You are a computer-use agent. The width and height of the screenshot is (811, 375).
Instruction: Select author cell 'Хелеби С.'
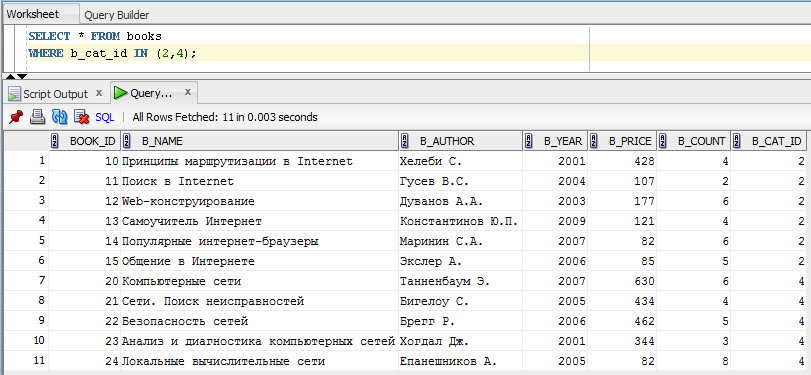[461, 161]
